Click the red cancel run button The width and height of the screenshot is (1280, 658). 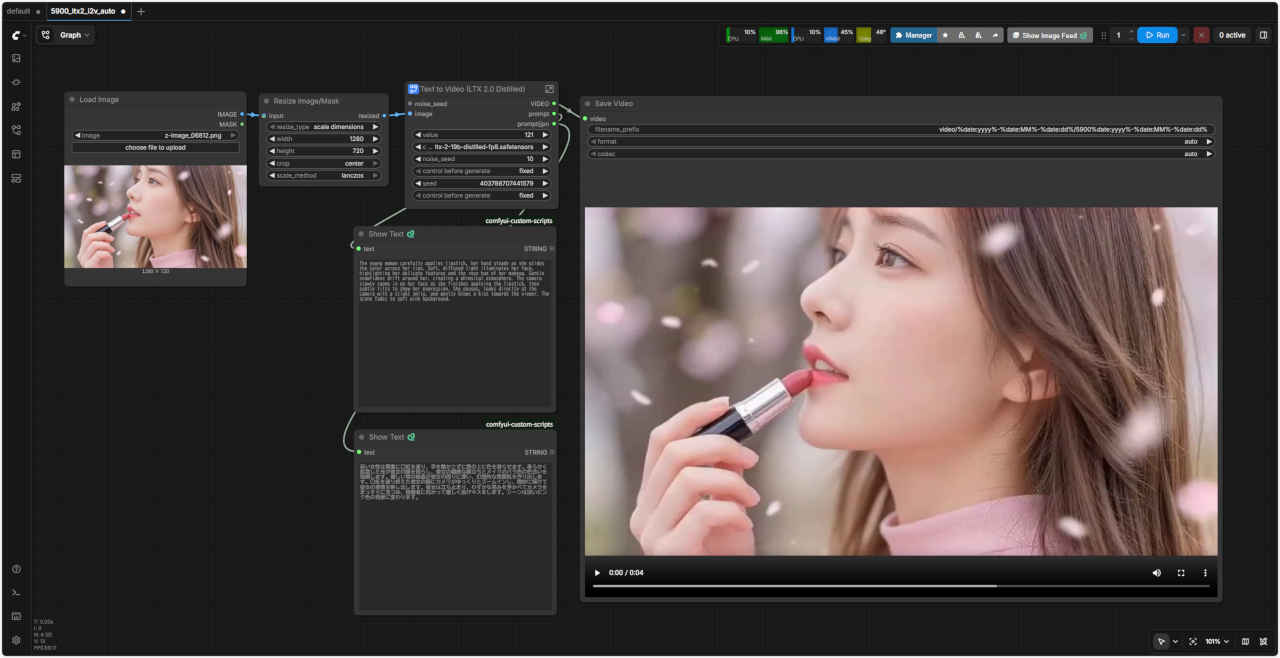pyautogui.click(x=1201, y=35)
